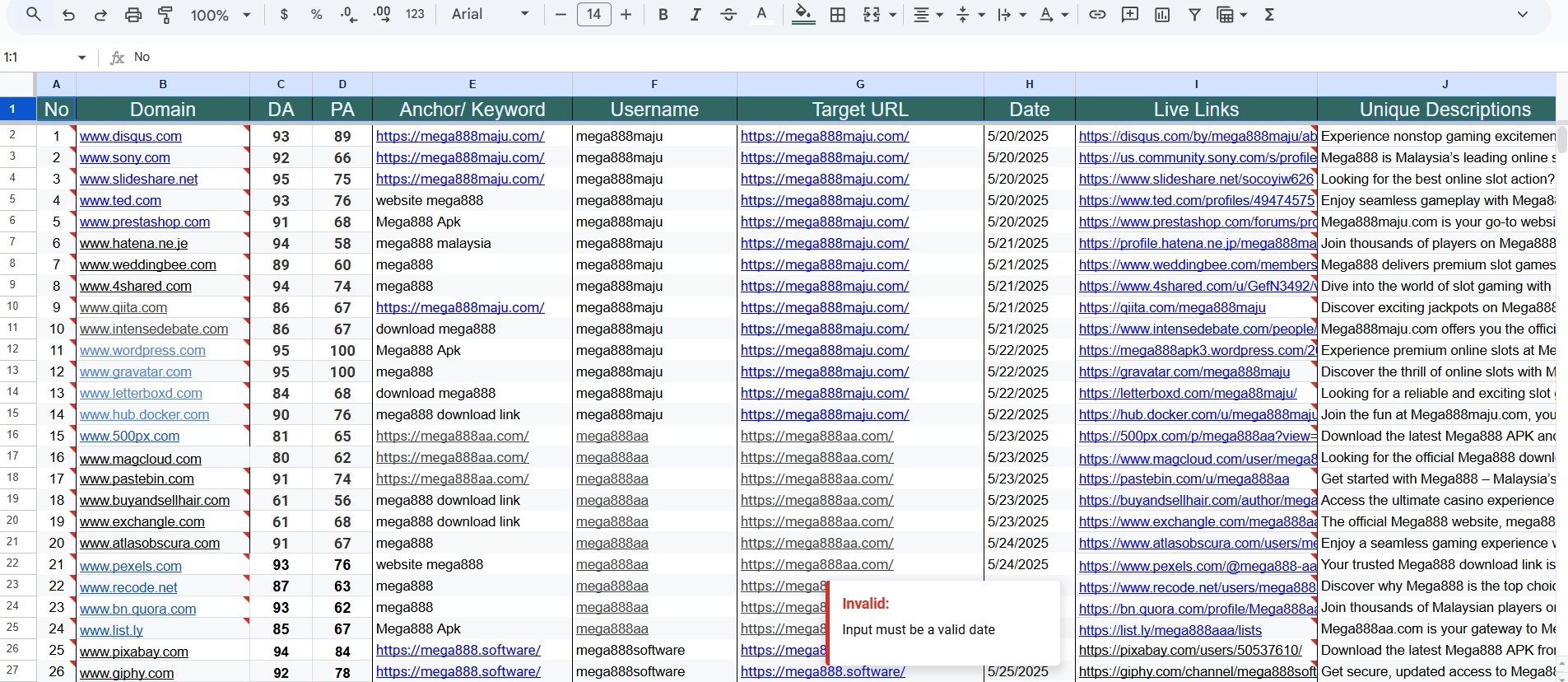Click the name box showing 1:1
This screenshot has height=682, width=1568.
[37, 57]
